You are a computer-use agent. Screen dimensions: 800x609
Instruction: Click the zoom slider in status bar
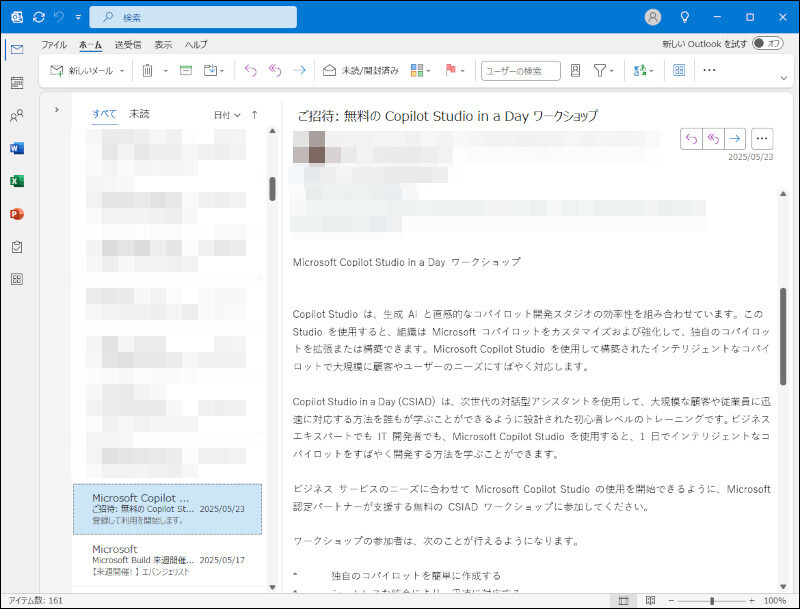coord(711,600)
